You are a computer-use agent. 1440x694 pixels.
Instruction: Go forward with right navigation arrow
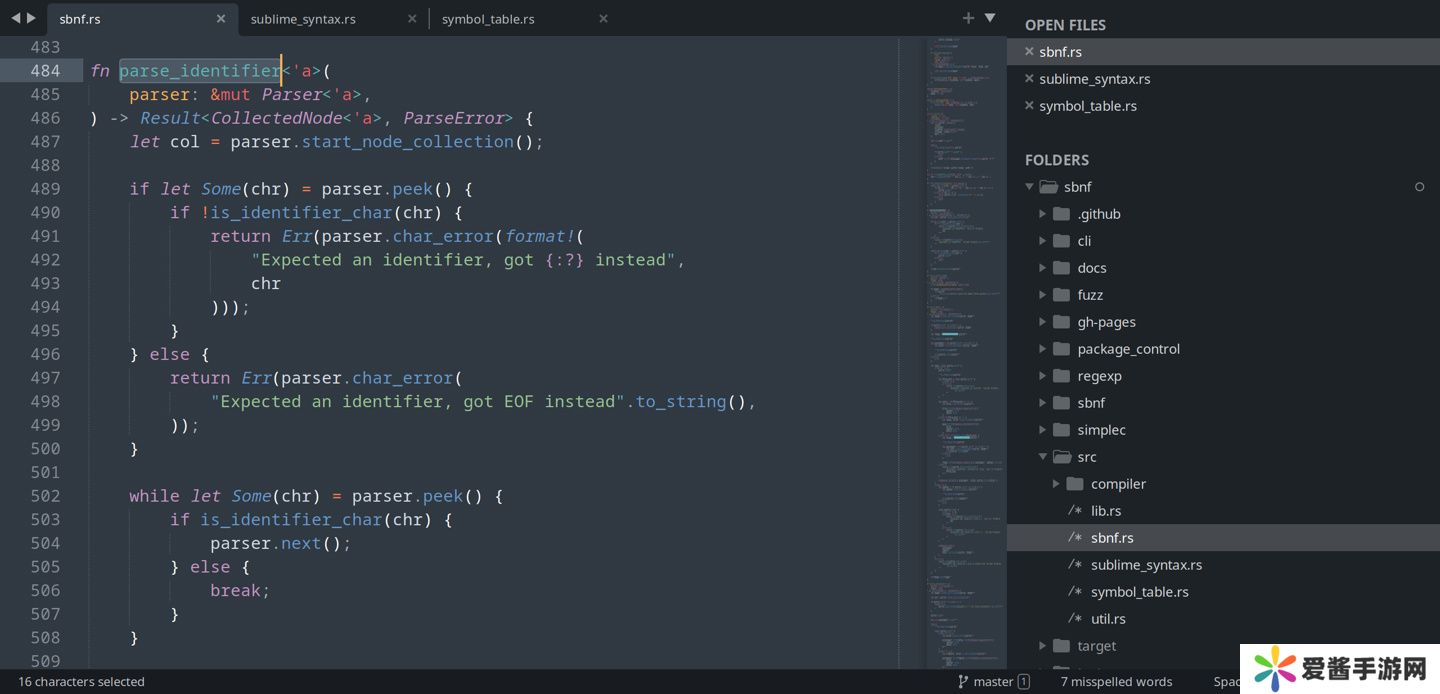click(31, 18)
